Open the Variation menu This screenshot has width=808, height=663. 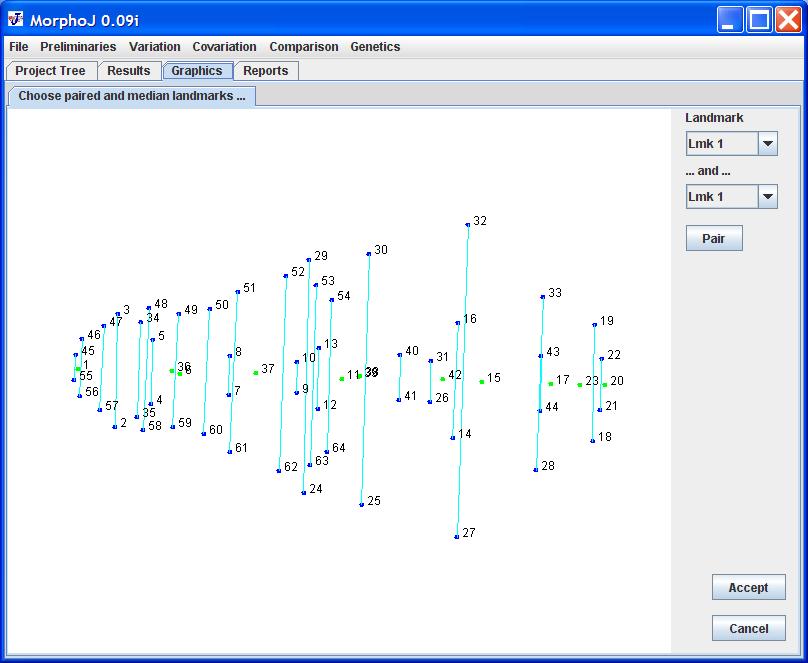[154, 47]
